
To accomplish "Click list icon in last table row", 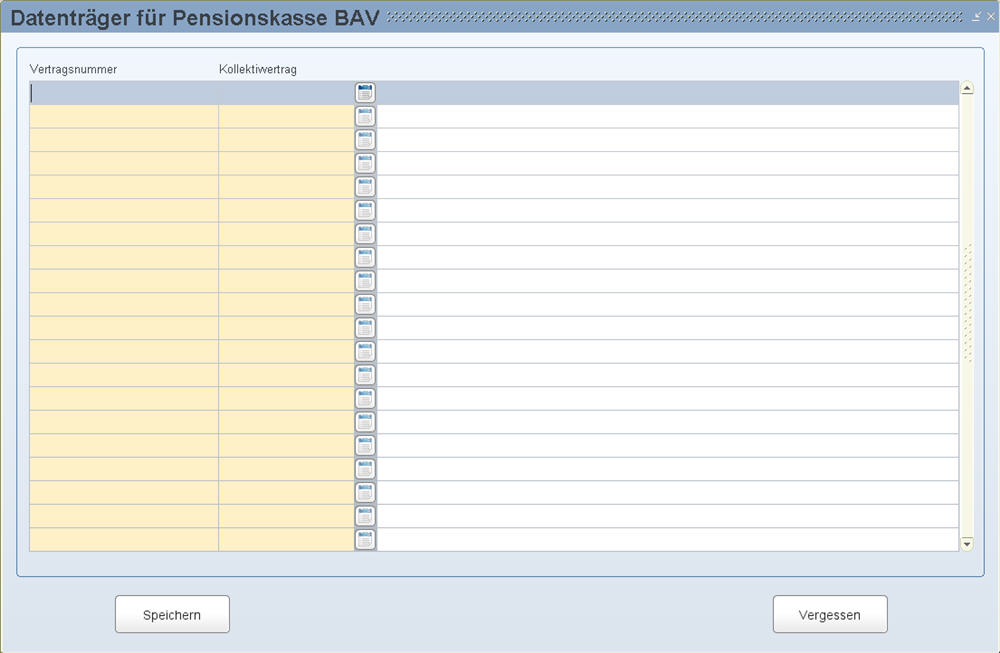I will (365, 540).
